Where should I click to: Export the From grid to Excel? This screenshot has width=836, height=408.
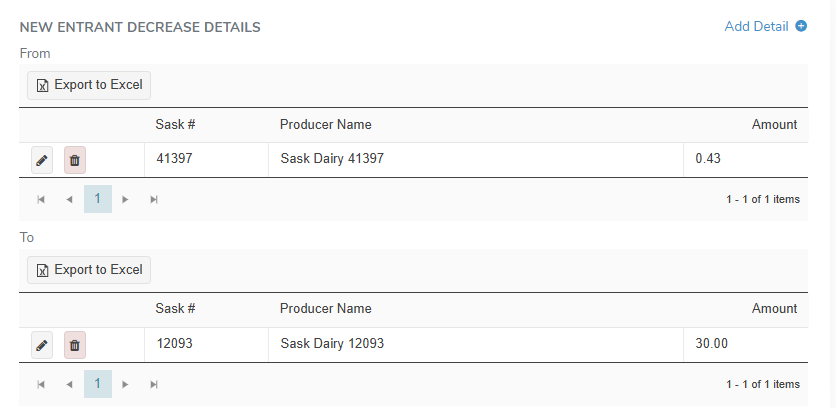click(89, 85)
